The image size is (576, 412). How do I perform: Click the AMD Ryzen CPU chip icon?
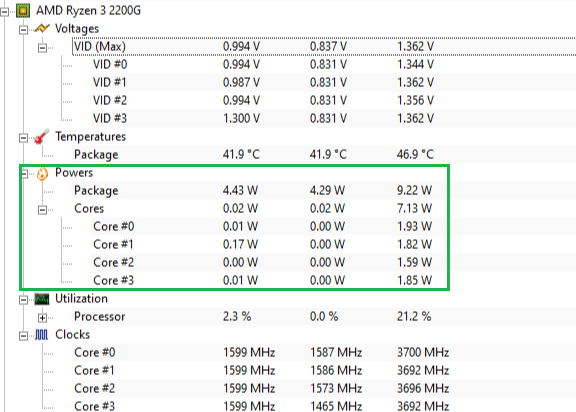coord(23,11)
